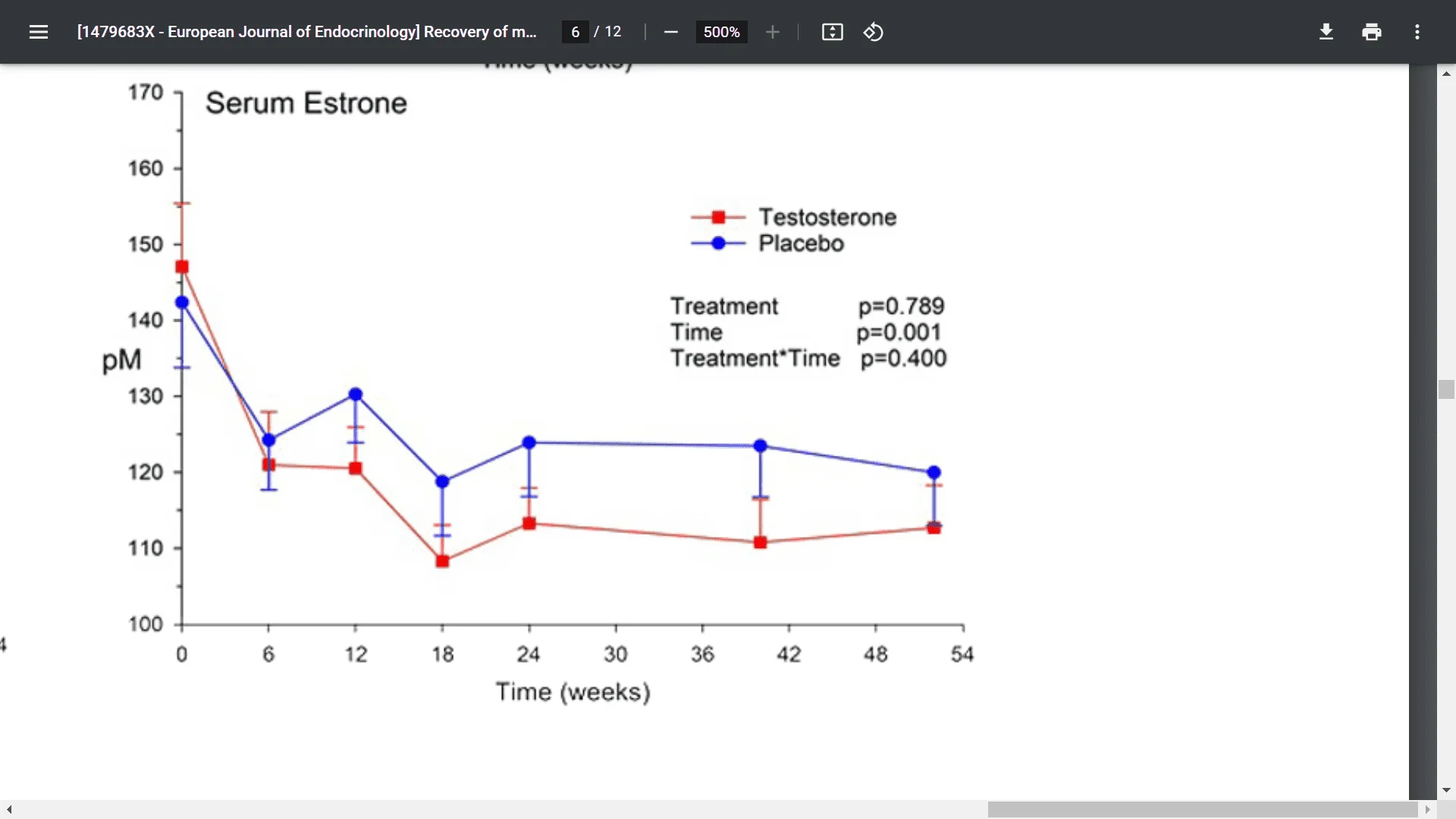Click the 'Placebo' legend label
Screen dimensions: 1456x819
click(801, 243)
